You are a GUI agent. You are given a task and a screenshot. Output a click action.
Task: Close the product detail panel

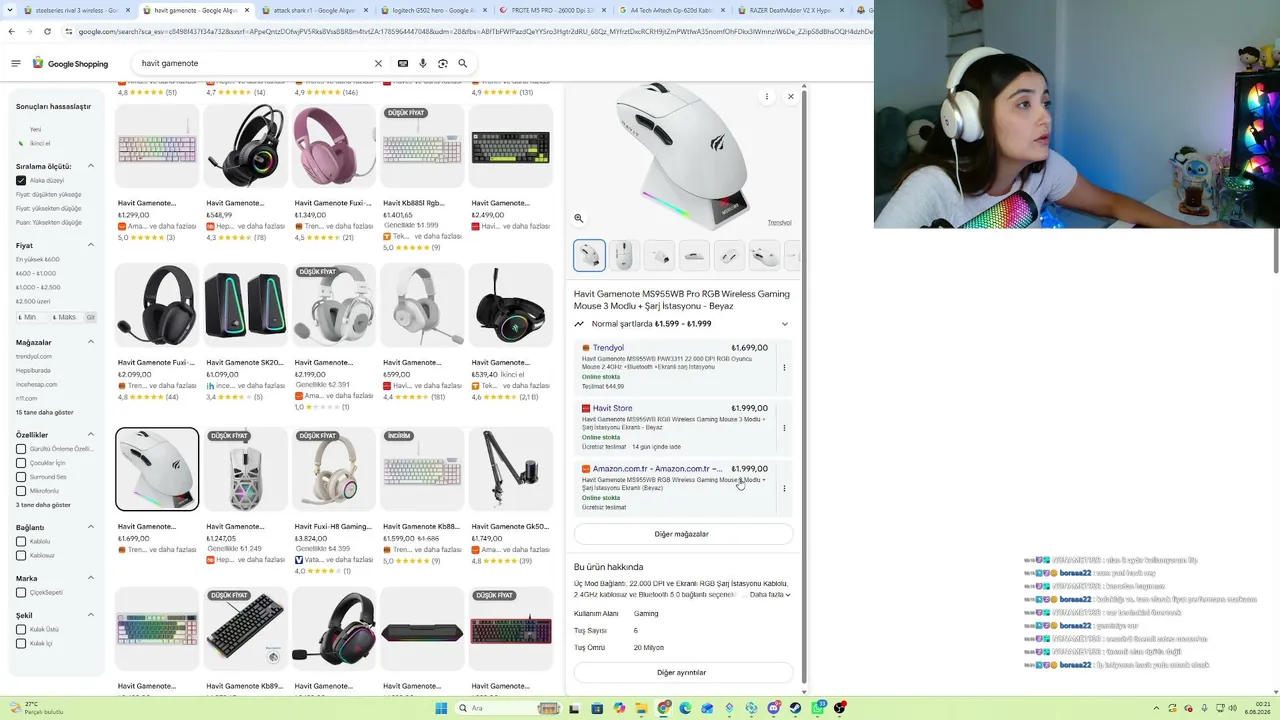(x=791, y=97)
